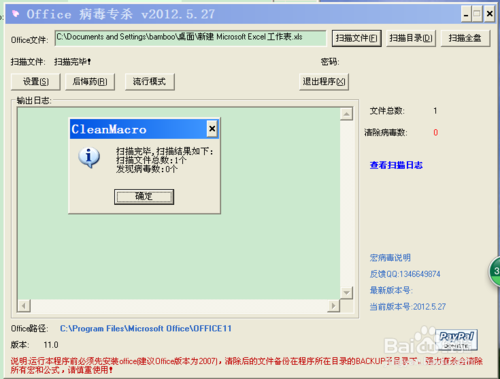The width and height of the screenshot is (500, 379).
Task: Open the 宏病毒说明 macro virus info link
Action: coord(390,258)
